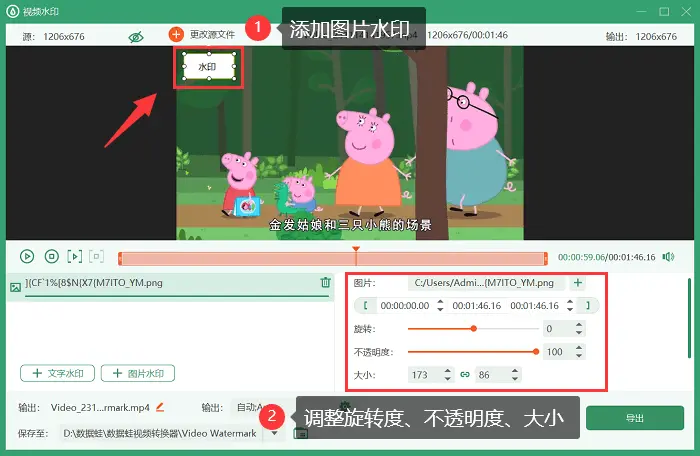The height and width of the screenshot is (456, 700).
Task: Increase height 86 with up arrow
Action: pyautogui.click(x=515, y=371)
